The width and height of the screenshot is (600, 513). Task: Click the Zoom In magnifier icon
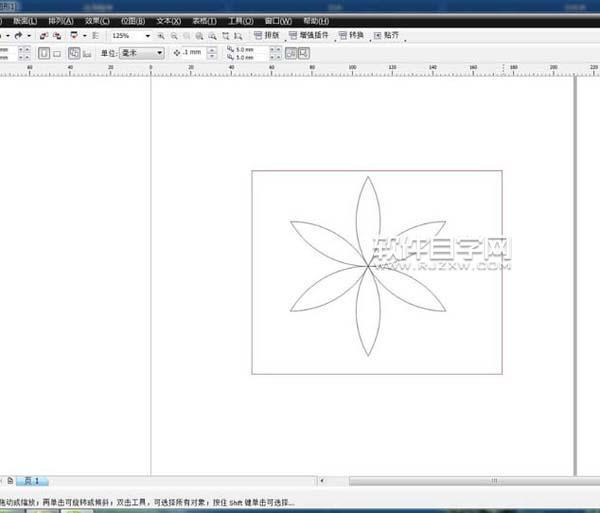click(x=163, y=35)
